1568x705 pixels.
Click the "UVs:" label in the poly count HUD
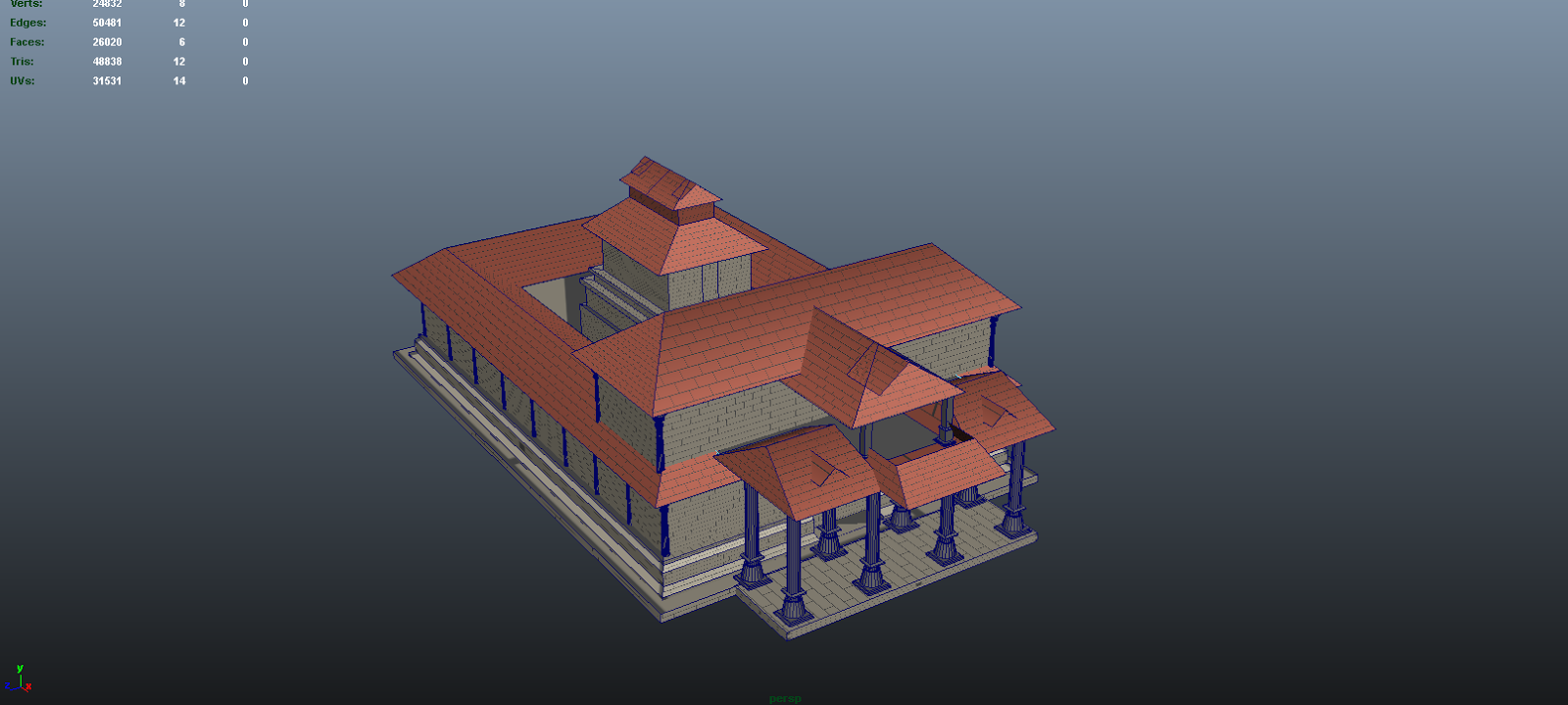(x=22, y=81)
